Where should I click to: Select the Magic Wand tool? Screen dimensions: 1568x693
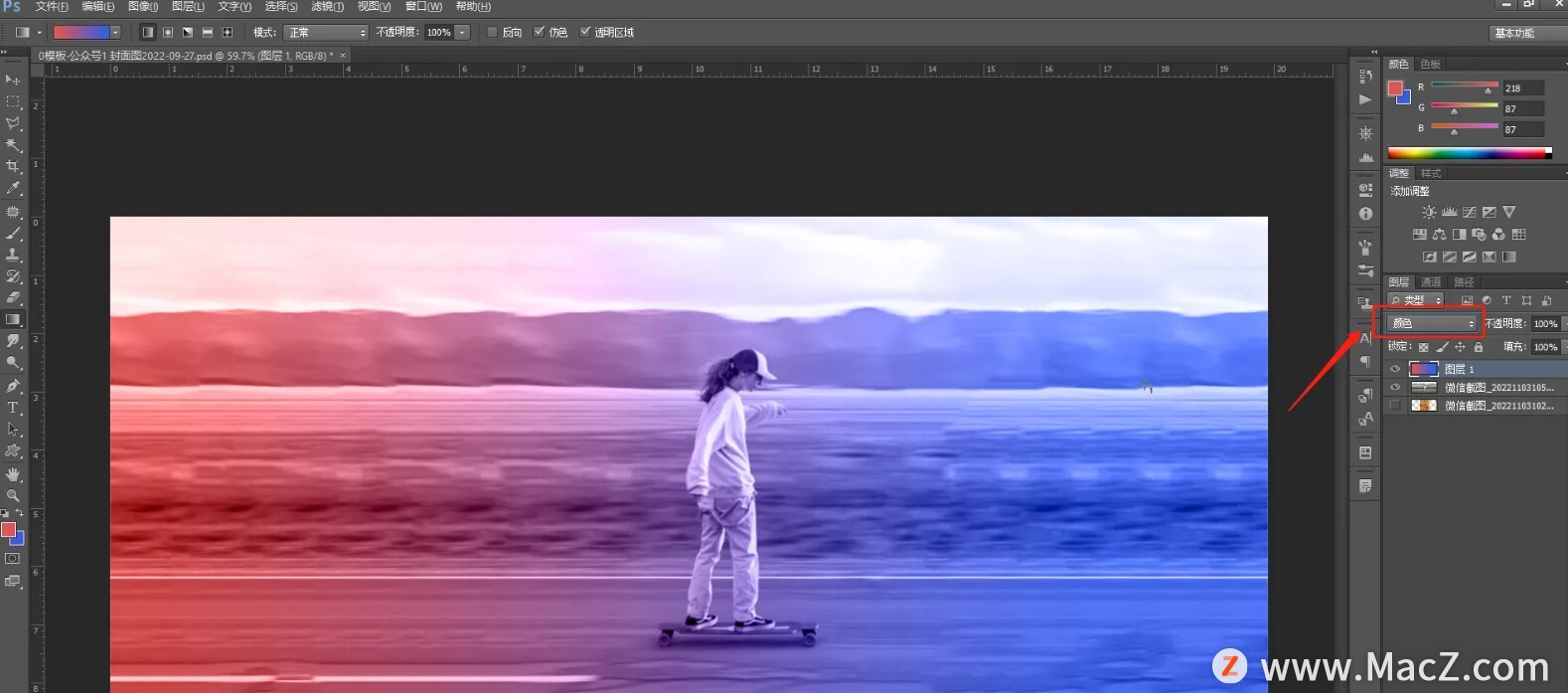point(13,145)
